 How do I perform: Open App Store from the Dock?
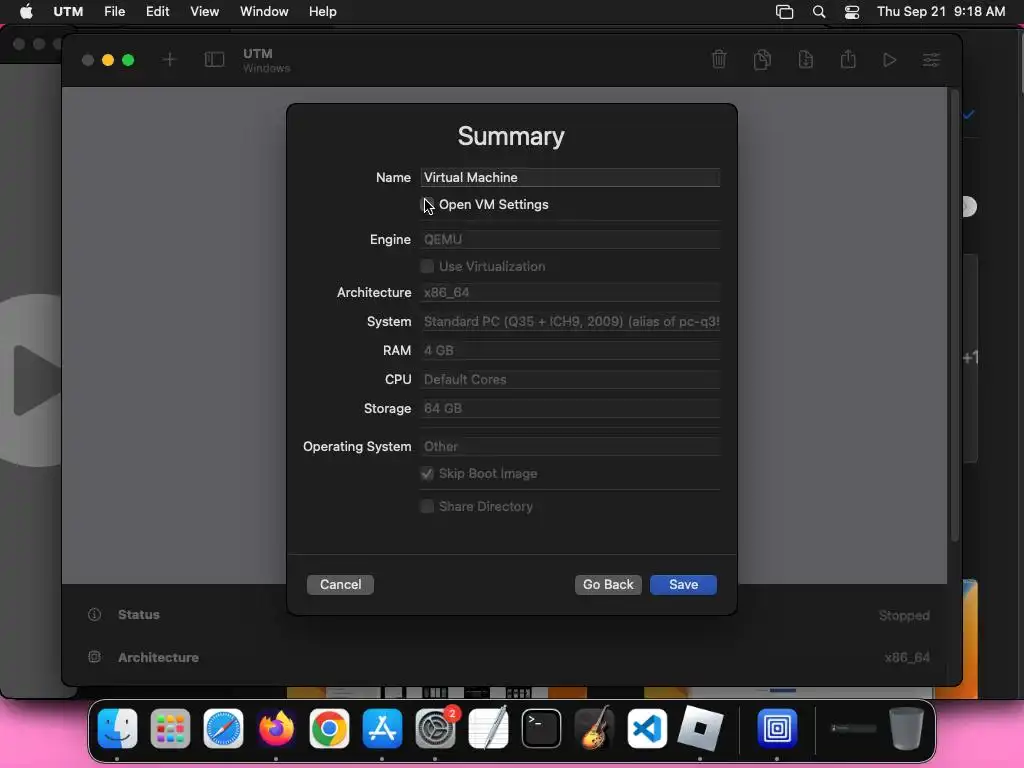coord(382,728)
